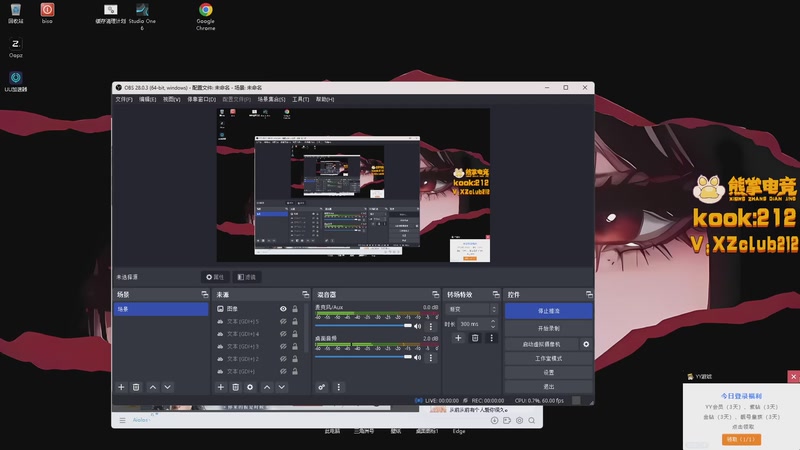The height and width of the screenshot is (450, 800).
Task: Unlock the 文本 (GDI+) 4 source
Action: (x=295, y=334)
